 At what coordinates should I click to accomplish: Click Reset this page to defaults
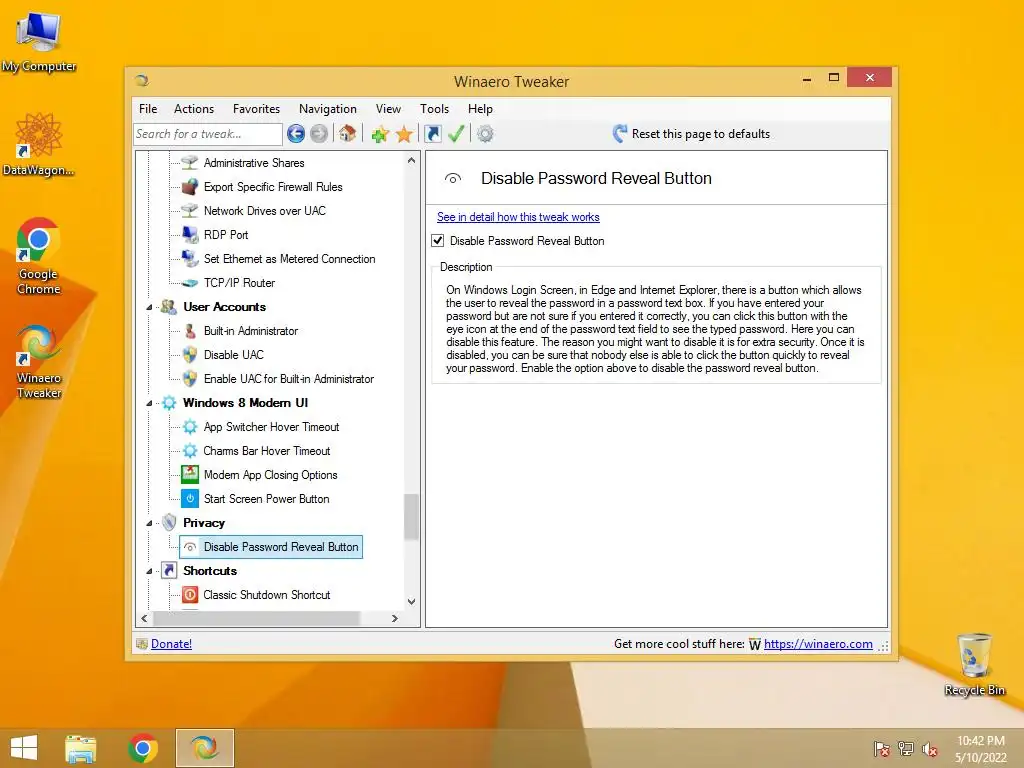(x=701, y=134)
